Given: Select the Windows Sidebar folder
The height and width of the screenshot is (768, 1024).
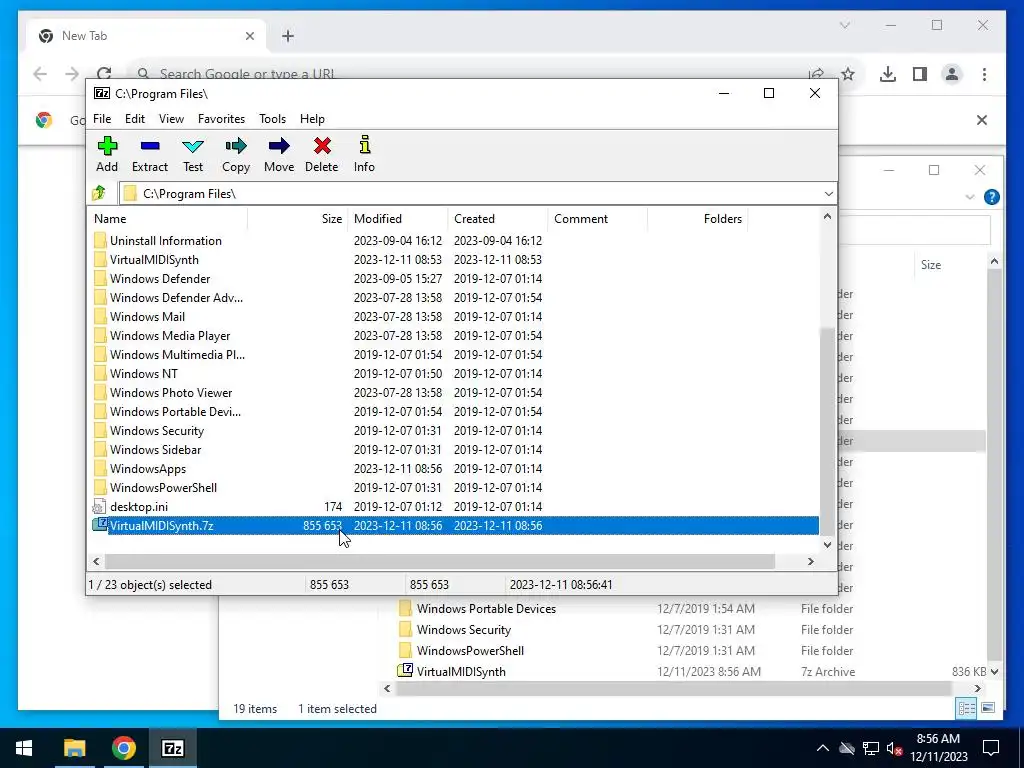Looking at the screenshot, I should (155, 450).
